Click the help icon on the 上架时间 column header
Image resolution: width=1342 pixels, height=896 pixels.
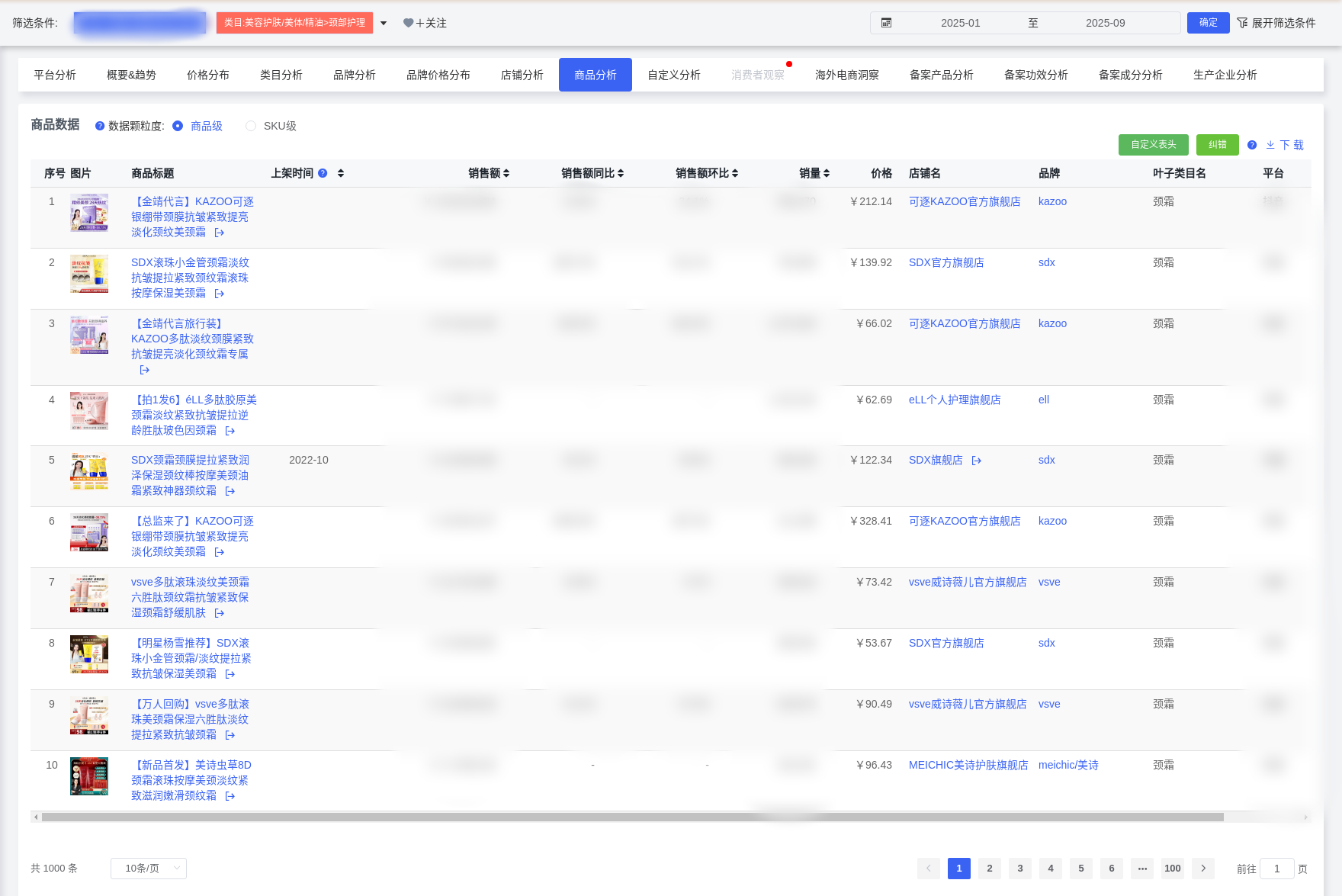[323, 173]
